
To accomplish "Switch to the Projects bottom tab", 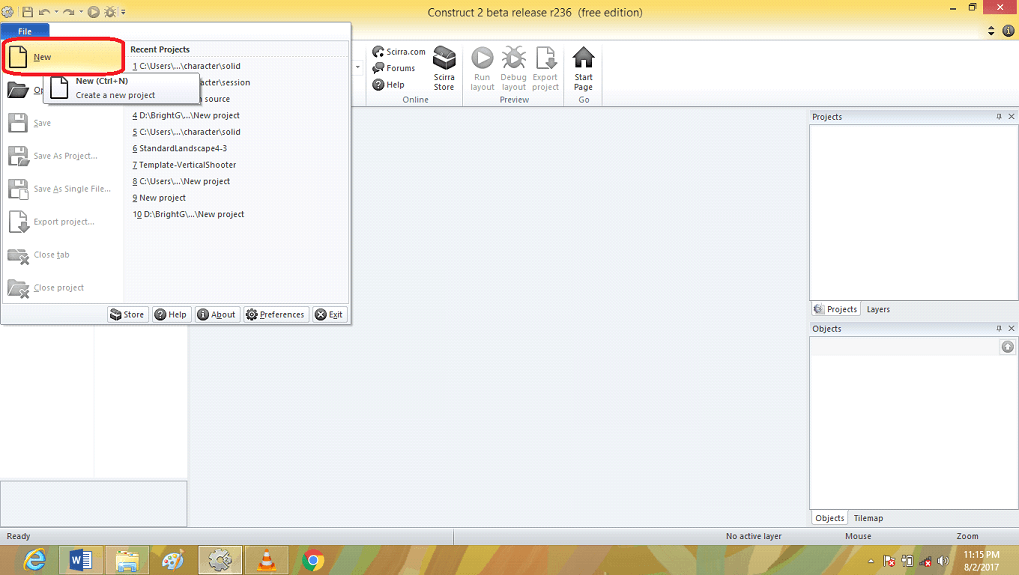I will 836,309.
